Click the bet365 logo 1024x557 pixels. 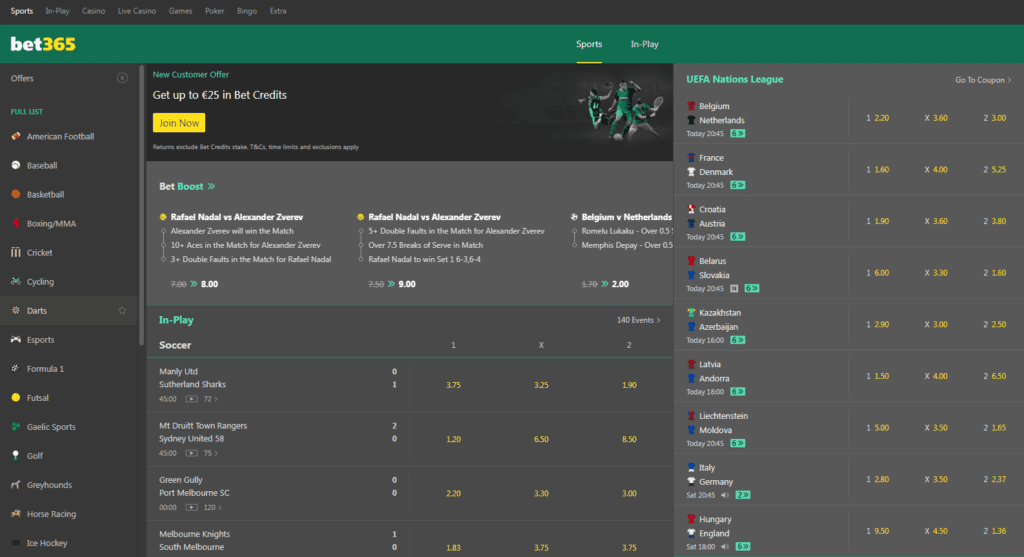pos(43,44)
